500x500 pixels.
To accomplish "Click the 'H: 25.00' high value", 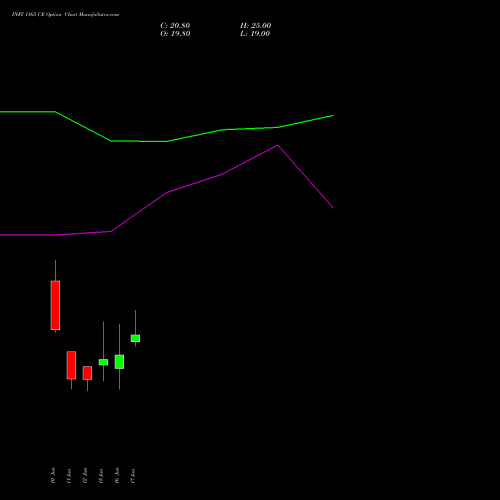I will 256,26.
